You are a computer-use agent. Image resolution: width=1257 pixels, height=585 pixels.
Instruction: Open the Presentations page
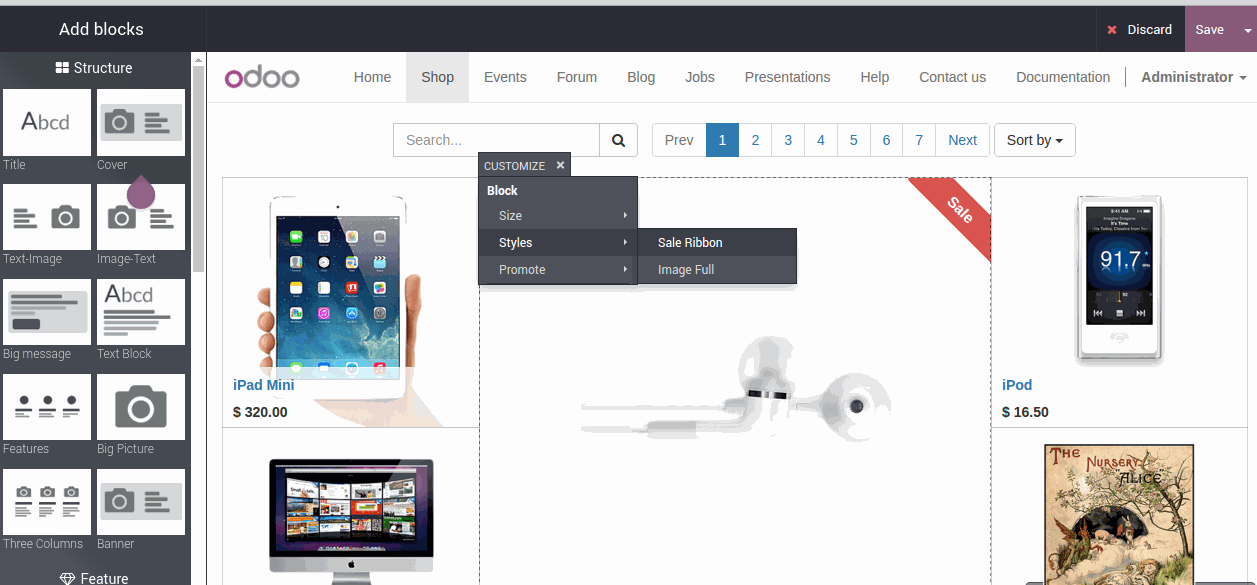[x=787, y=77]
